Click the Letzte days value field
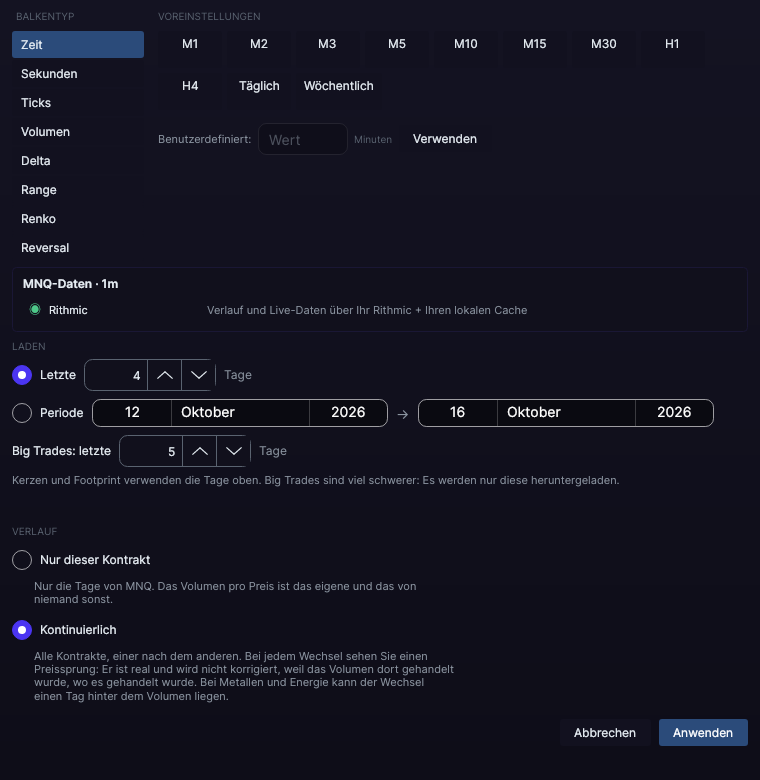 [116, 375]
